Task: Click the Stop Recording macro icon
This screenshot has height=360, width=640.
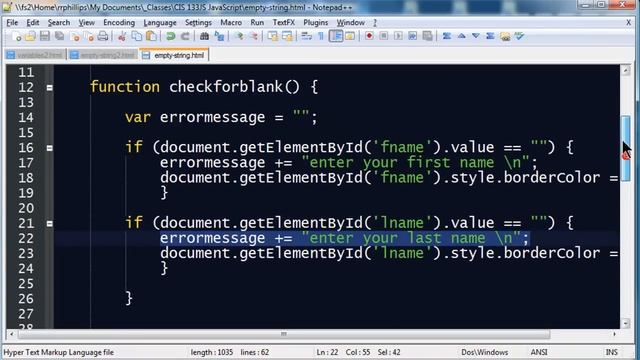Action: [384, 36]
